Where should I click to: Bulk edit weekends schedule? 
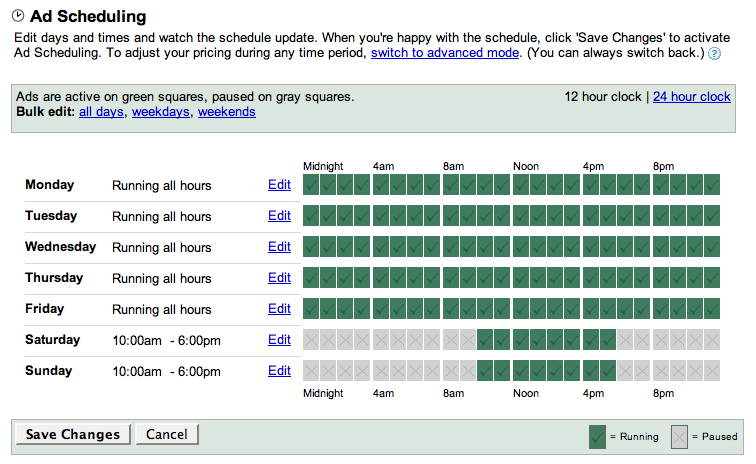(x=226, y=112)
